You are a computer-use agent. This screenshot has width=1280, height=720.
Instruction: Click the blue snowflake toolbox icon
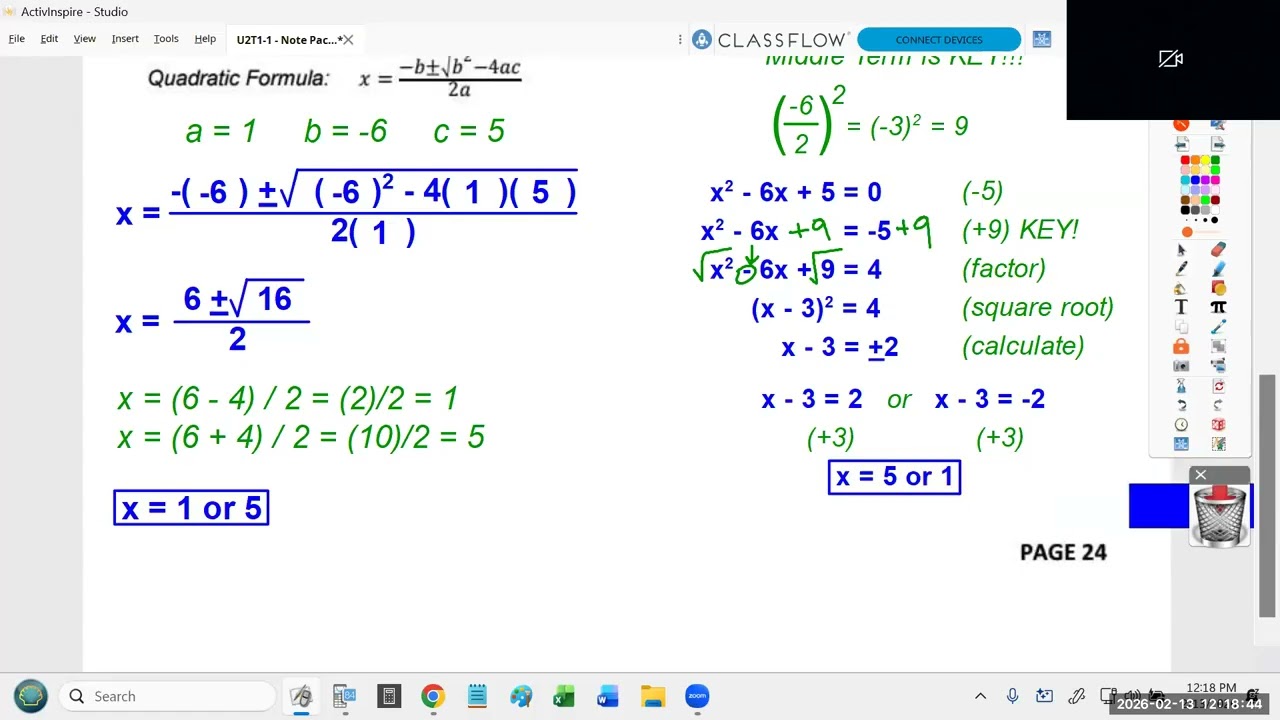tap(1181, 443)
